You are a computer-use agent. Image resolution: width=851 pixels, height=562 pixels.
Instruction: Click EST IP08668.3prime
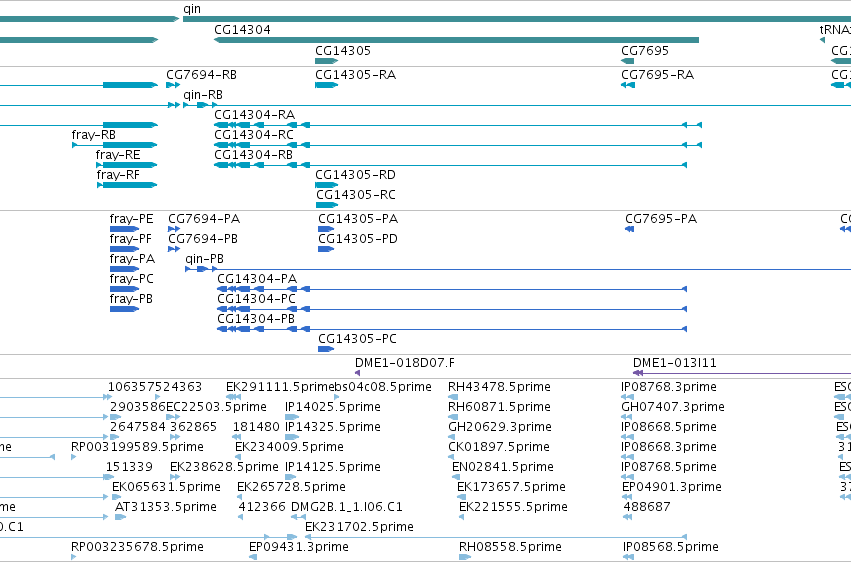[x=669, y=448]
